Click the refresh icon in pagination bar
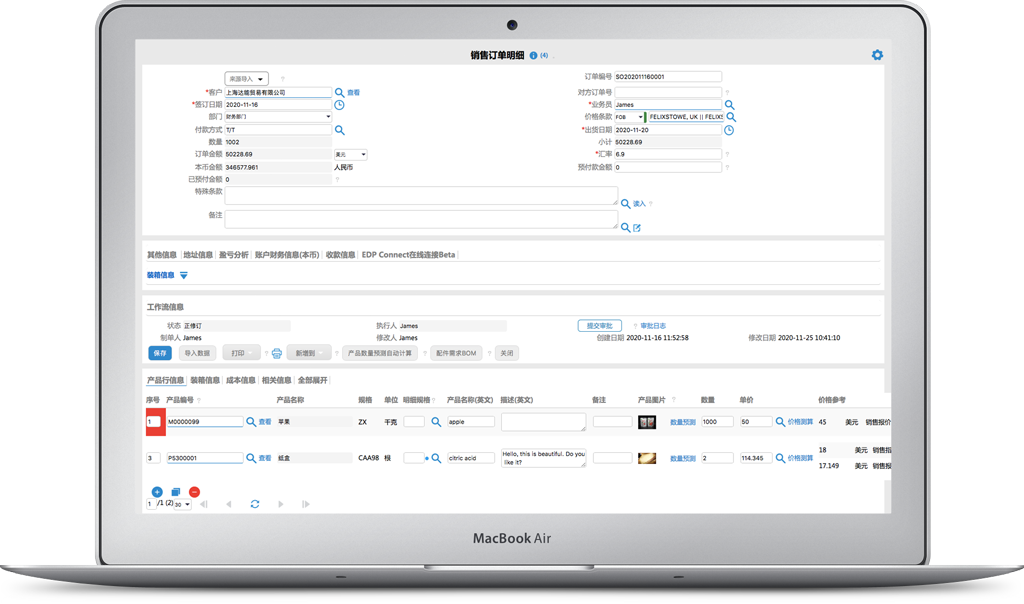 255,504
